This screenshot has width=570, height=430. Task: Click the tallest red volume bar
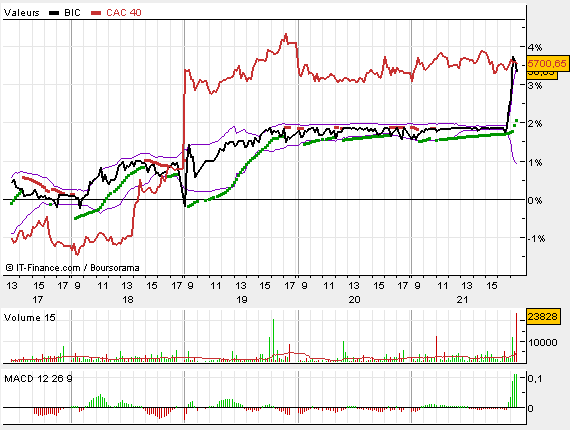[x=516, y=337]
